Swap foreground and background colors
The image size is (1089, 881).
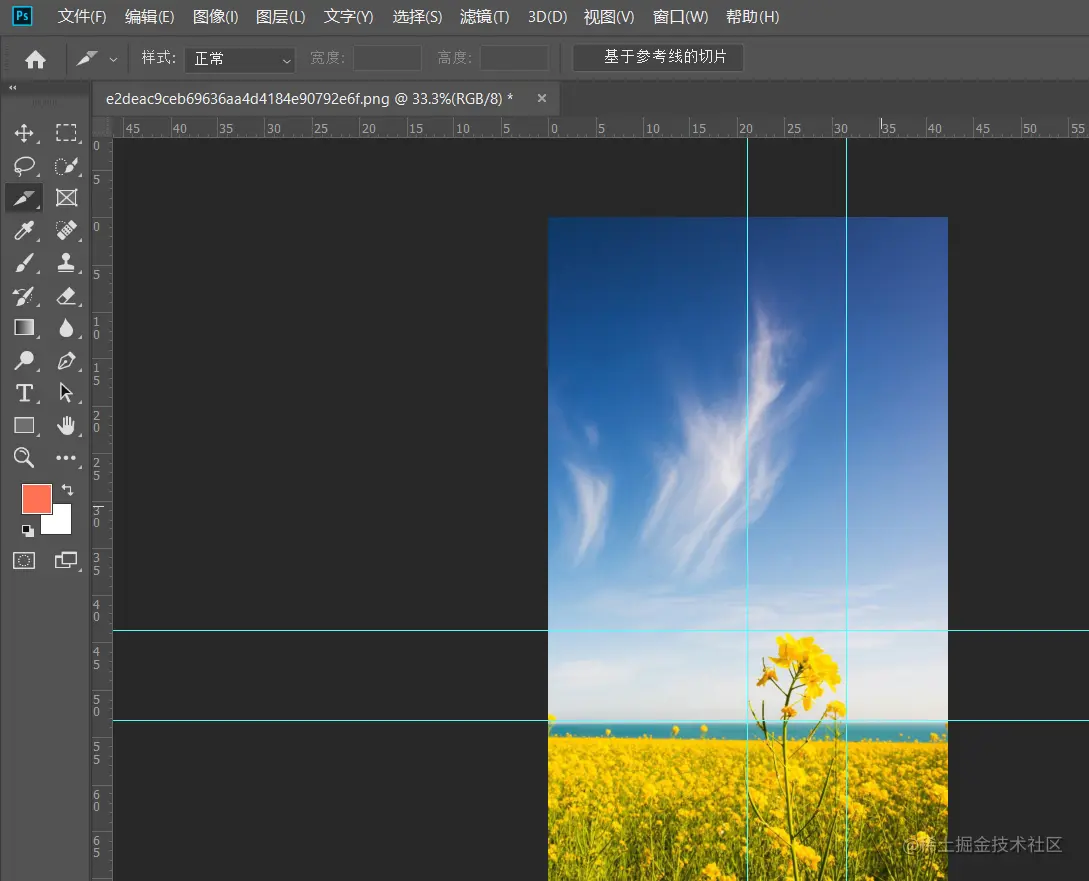point(67,489)
